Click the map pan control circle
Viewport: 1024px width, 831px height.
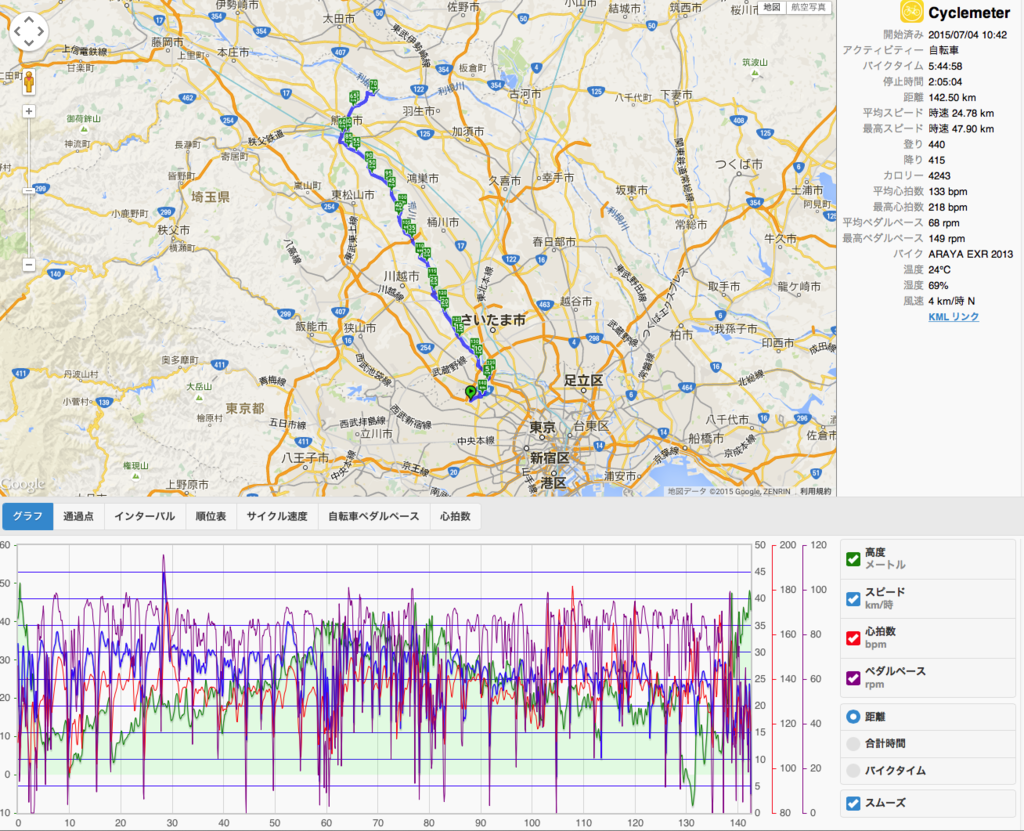pyautogui.click(x=29, y=31)
